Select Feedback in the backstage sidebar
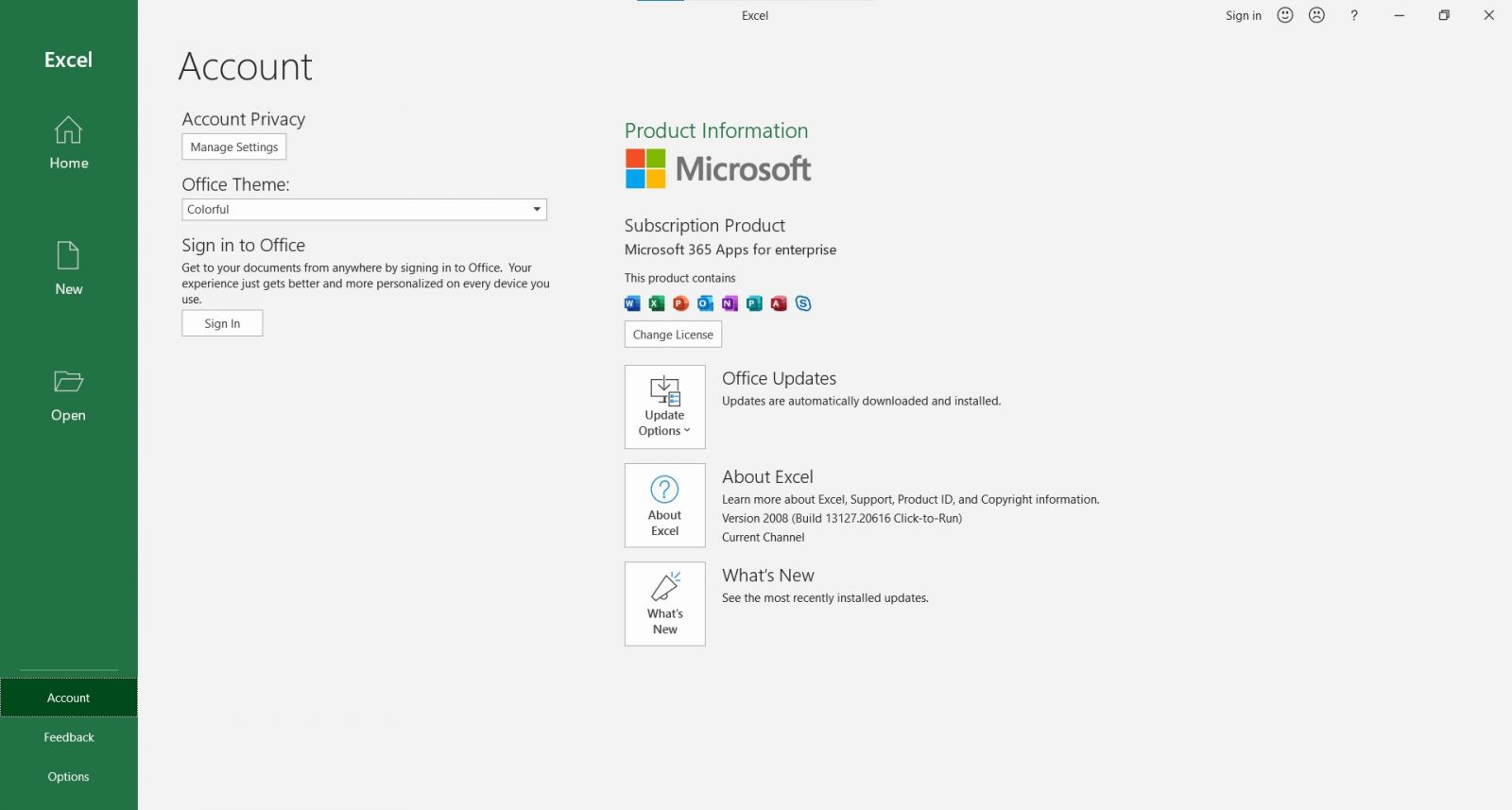 click(69, 737)
